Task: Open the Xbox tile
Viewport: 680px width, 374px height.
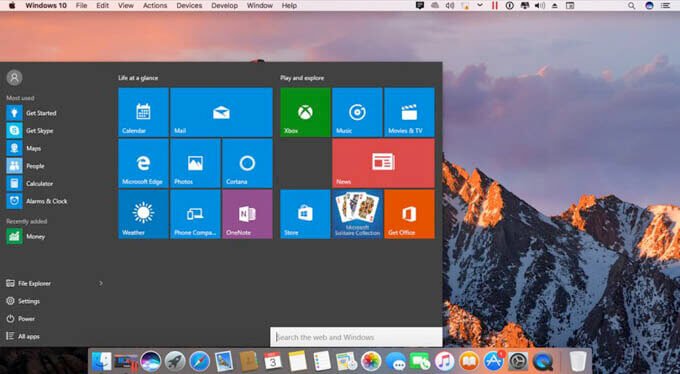Action: (x=305, y=112)
